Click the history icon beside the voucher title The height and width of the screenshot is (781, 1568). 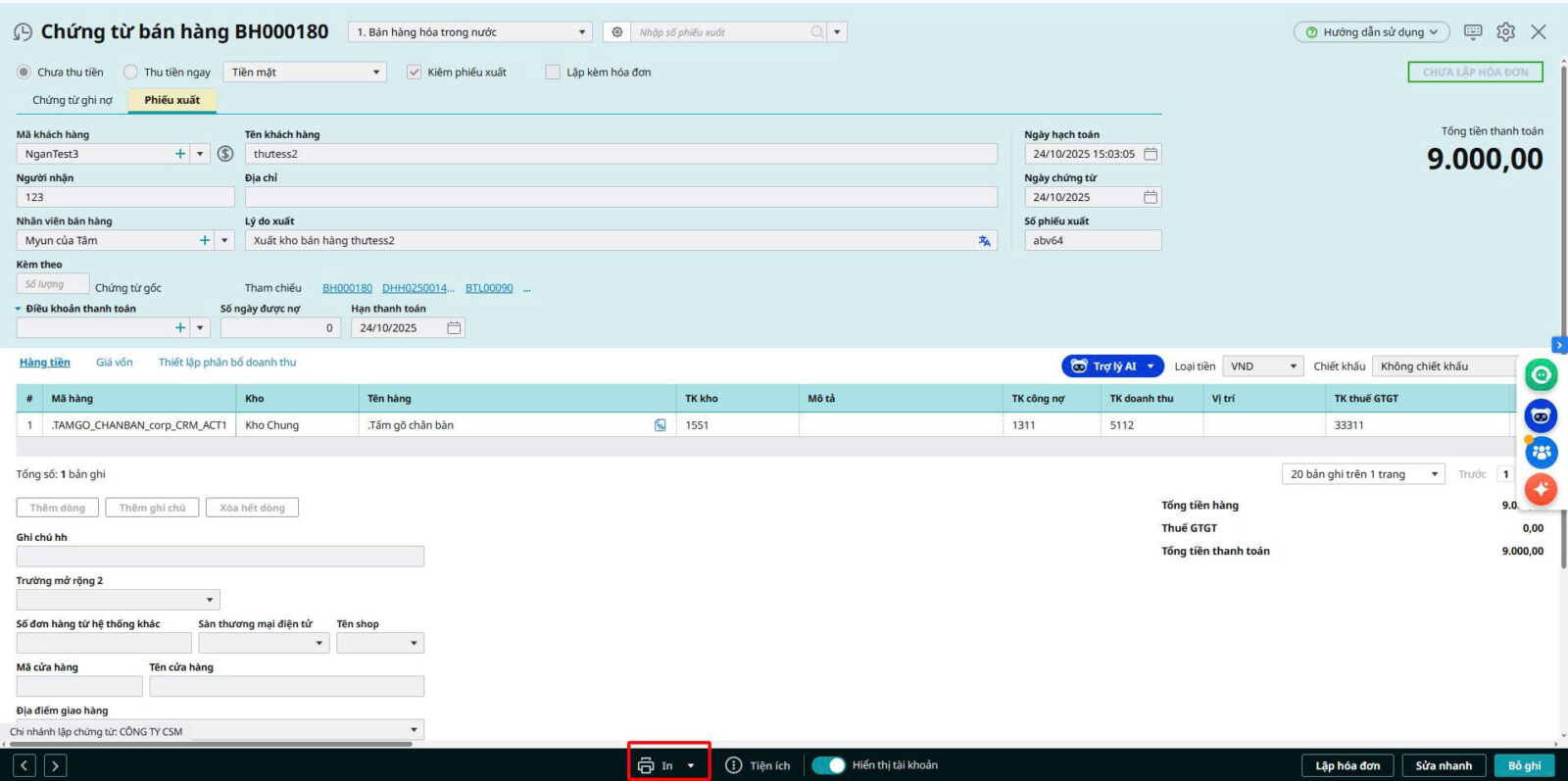tap(23, 32)
